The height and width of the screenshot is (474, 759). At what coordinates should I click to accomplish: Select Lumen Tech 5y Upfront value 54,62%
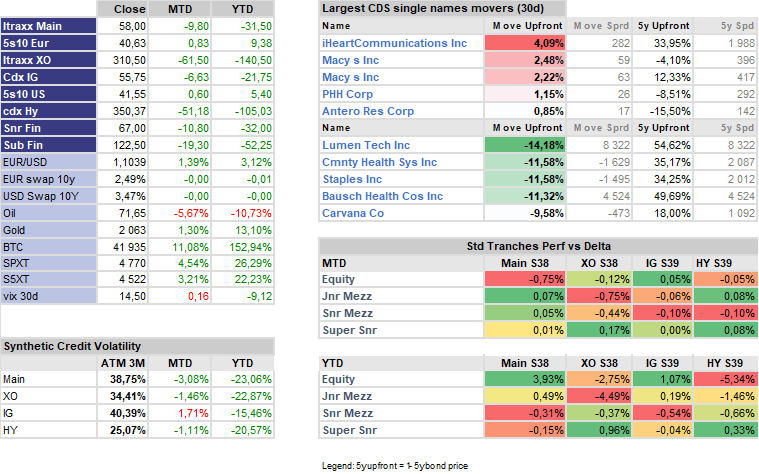coord(672,145)
